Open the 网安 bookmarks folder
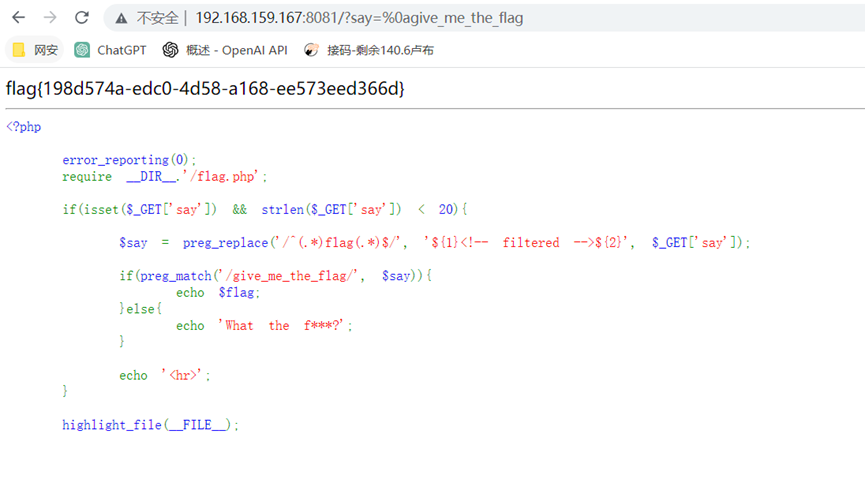865x479 pixels. point(34,50)
